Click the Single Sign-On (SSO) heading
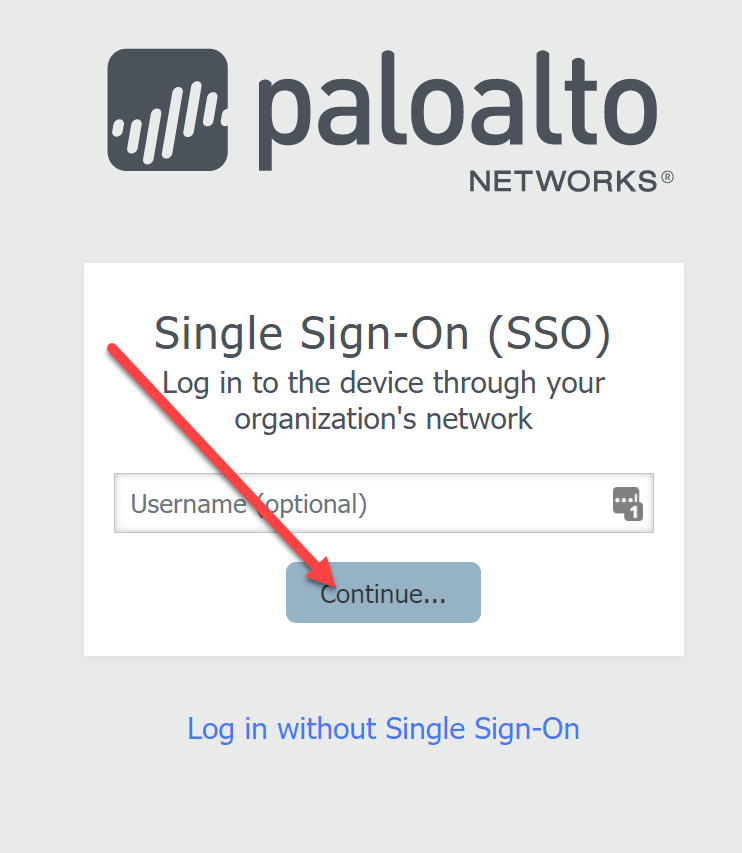Image resolution: width=742 pixels, height=853 pixels. [x=383, y=334]
